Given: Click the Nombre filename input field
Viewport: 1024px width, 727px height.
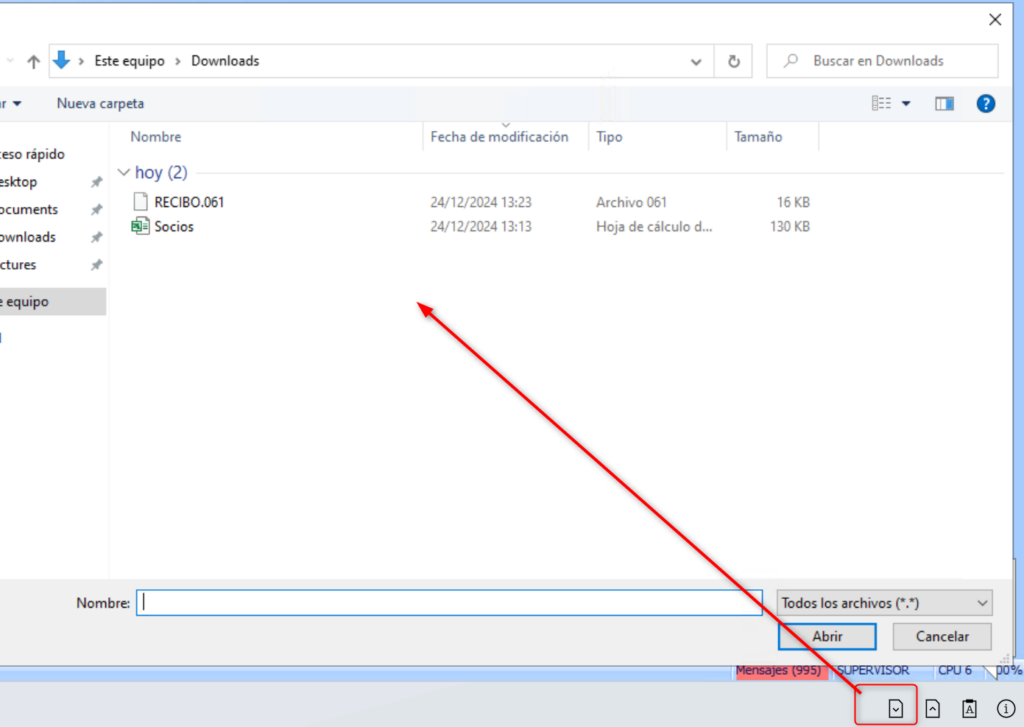Looking at the screenshot, I should click(x=449, y=603).
